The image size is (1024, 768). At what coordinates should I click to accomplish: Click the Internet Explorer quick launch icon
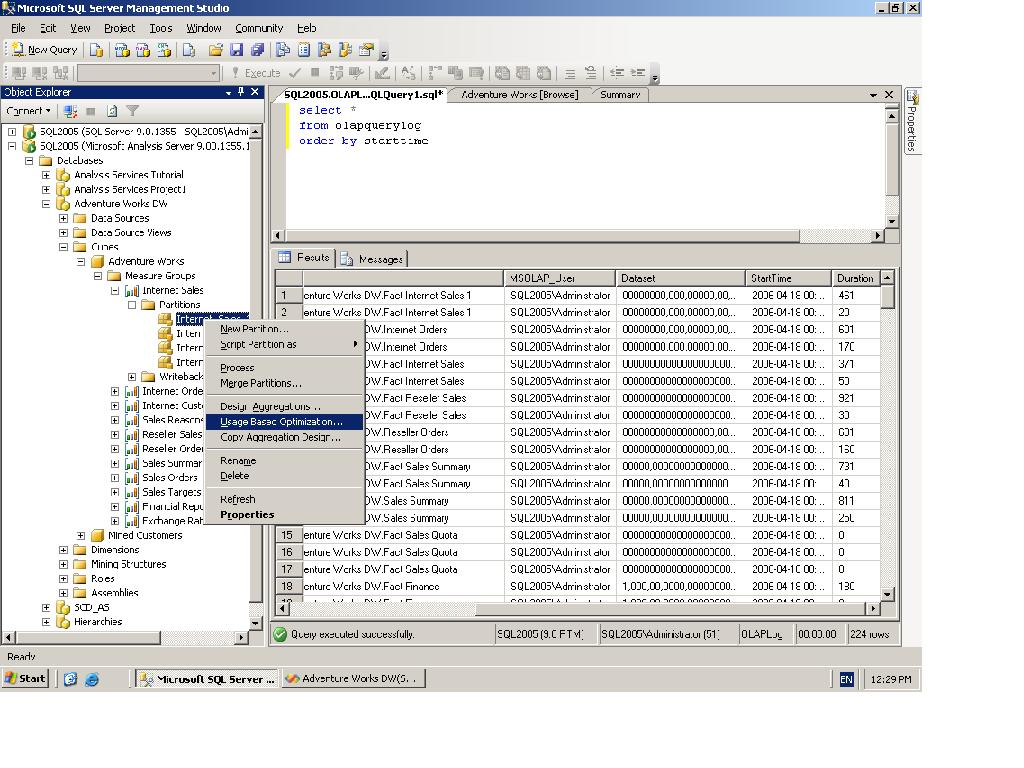(92, 679)
